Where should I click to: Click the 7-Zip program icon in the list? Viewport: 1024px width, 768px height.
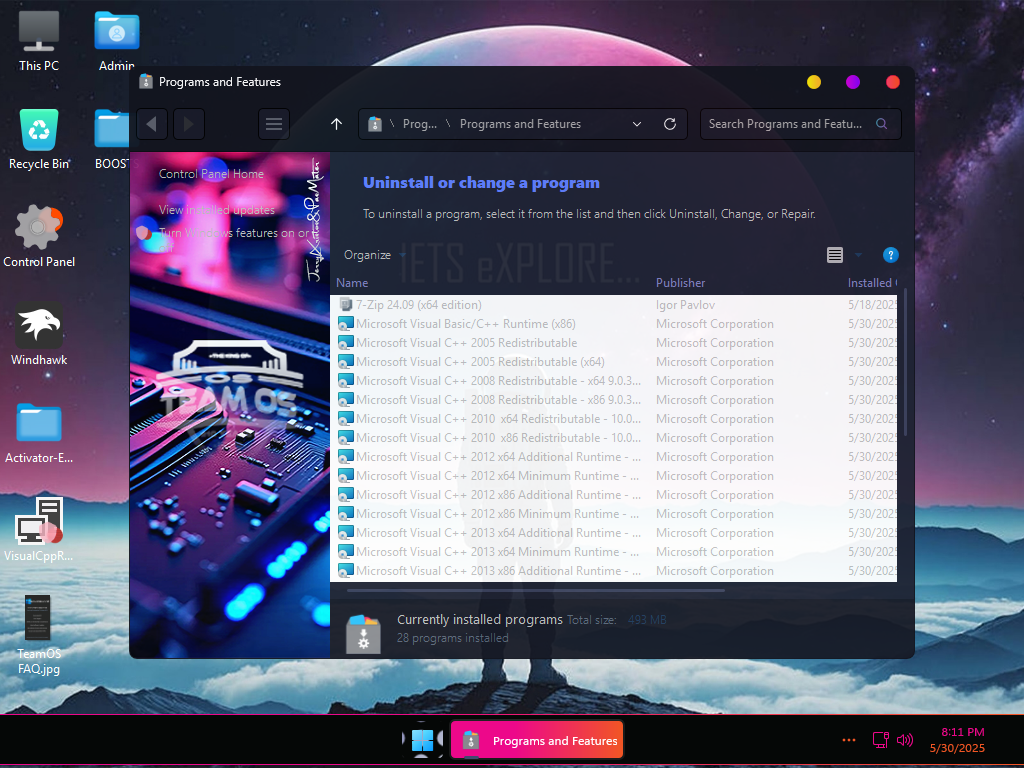pos(345,304)
